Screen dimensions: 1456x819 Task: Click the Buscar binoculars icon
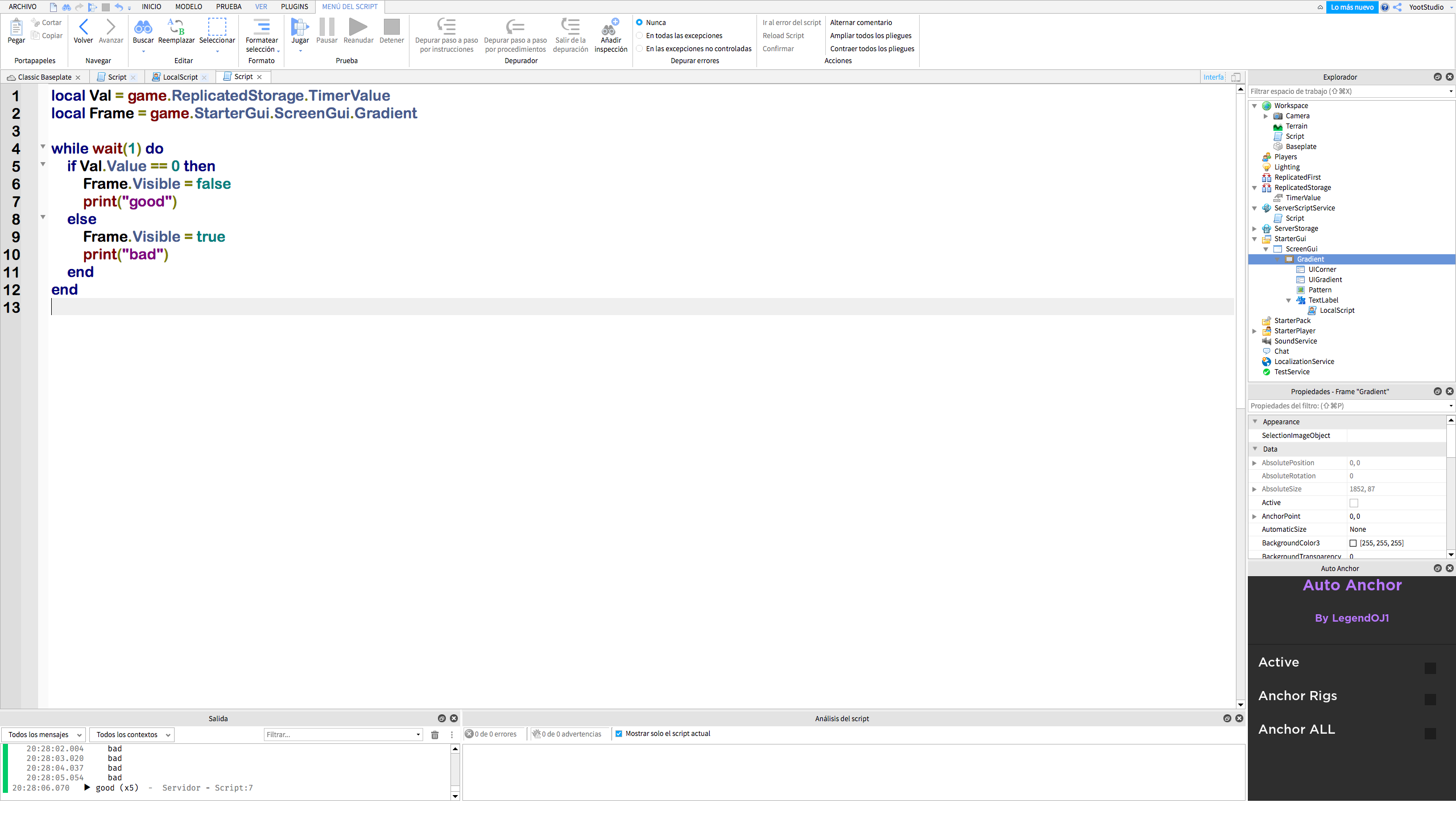point(143,27)
